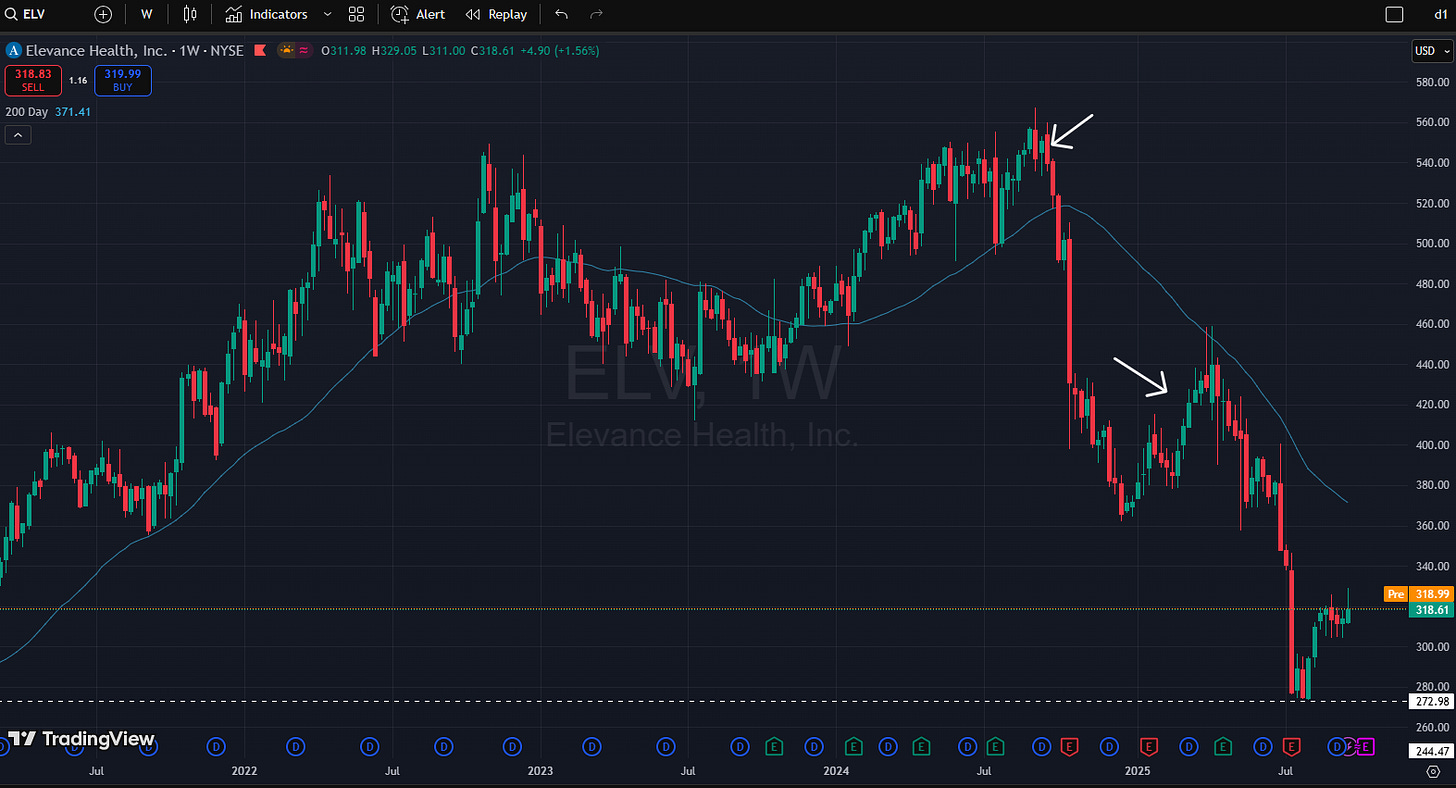This screenshot has height=788, width=1456.
Task: Expand the favorite indicators chevron
Action: (x=328, y=15)
